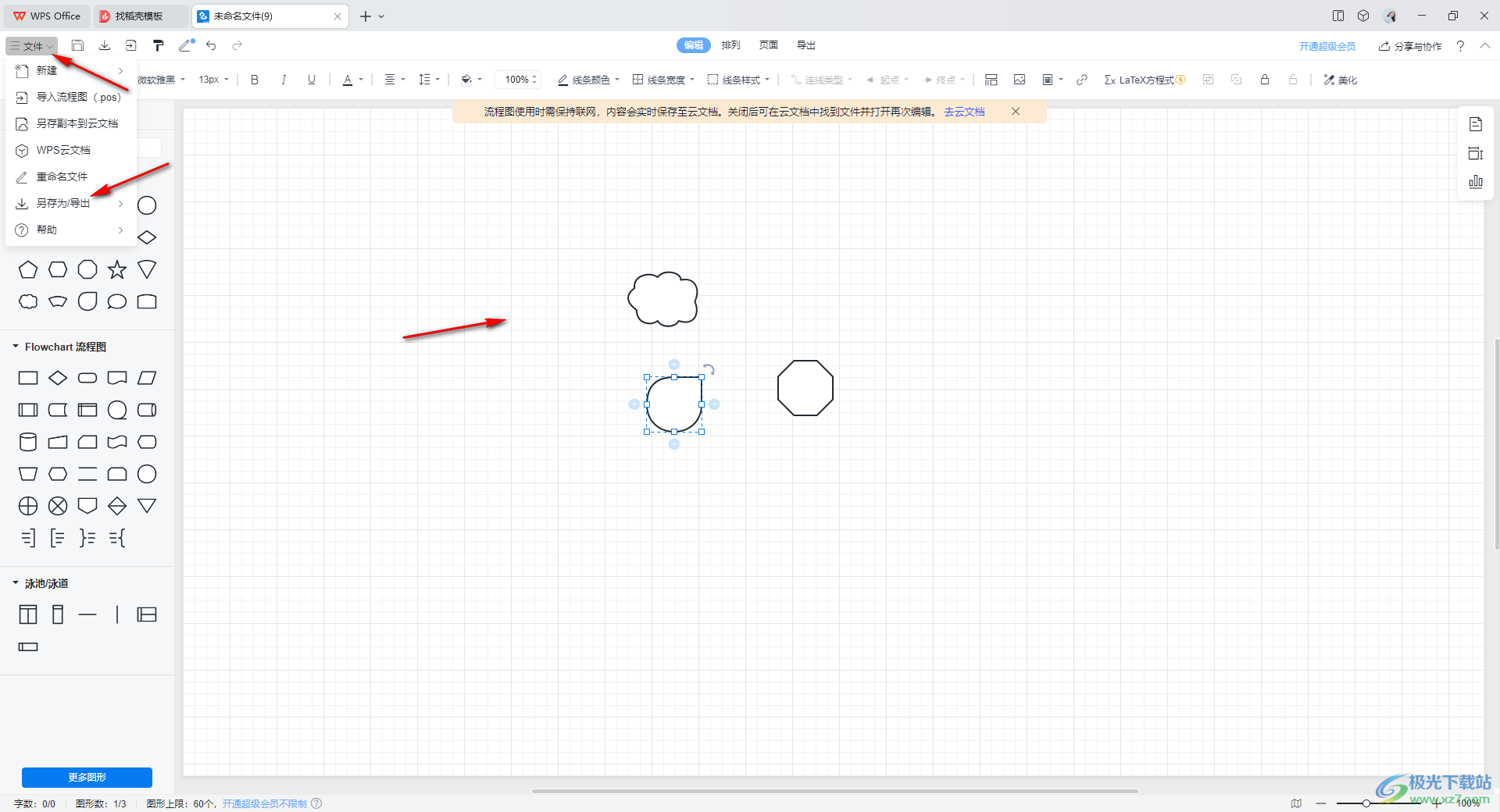
Task: Adjust the 100% zoom stepper
Action: coord(534,80)
